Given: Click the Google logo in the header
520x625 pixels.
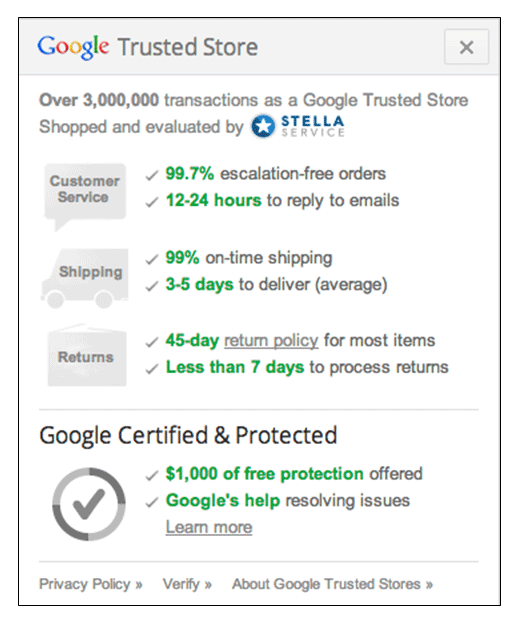Looking at the screenshot, I should tap(73, 47).
